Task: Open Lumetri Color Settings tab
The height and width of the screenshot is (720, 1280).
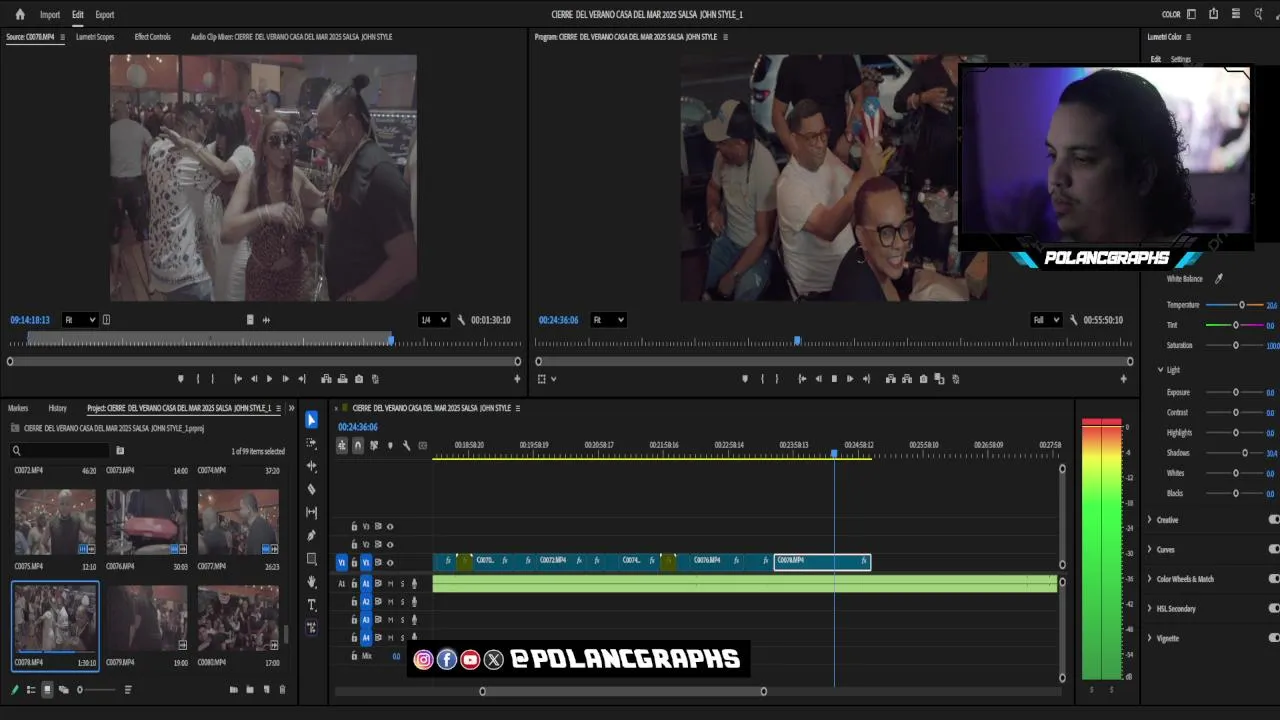Action: pyautogui.click(x=1181, y=59)
